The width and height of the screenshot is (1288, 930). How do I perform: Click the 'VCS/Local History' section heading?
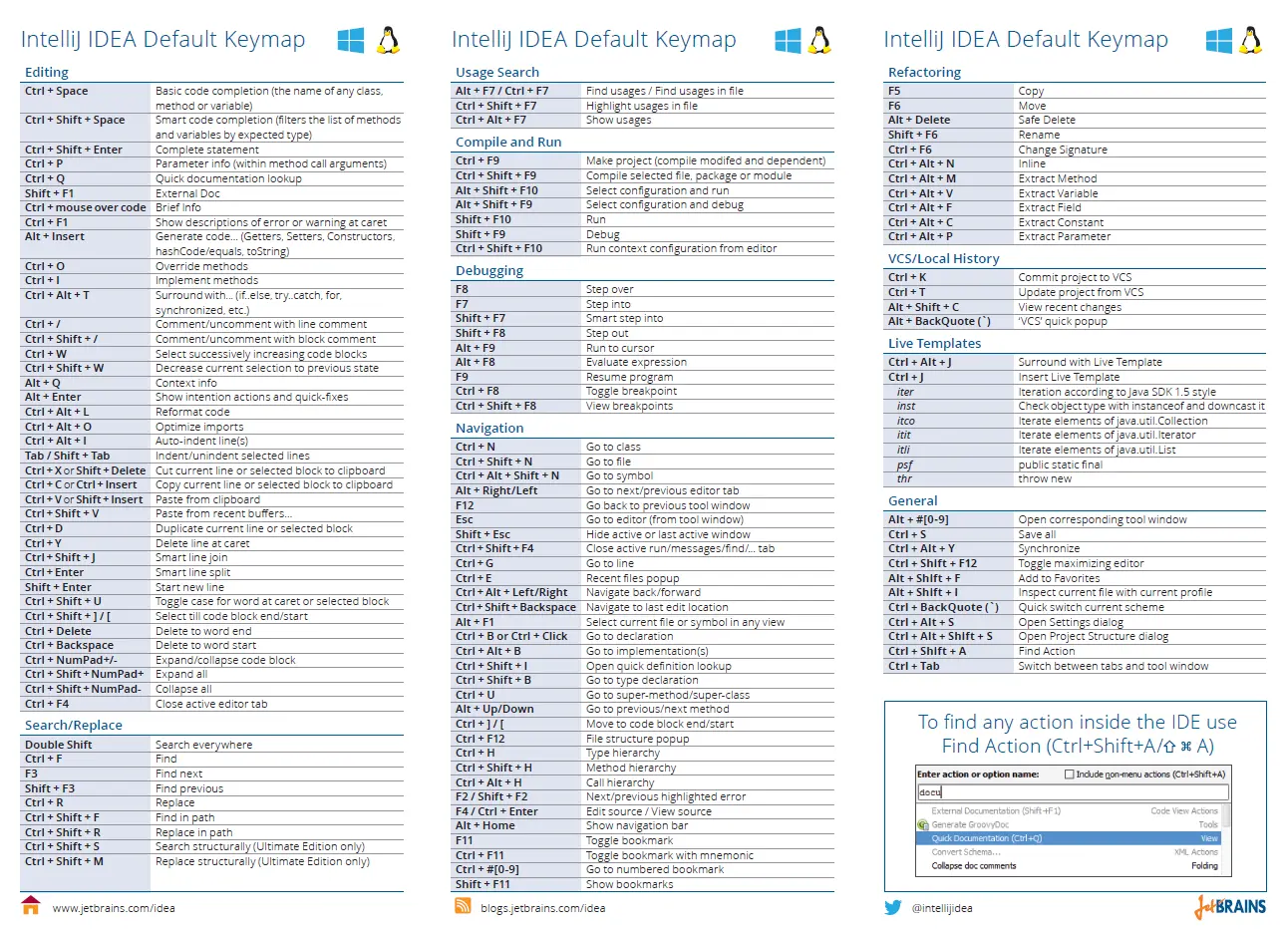tap(944, 259)
